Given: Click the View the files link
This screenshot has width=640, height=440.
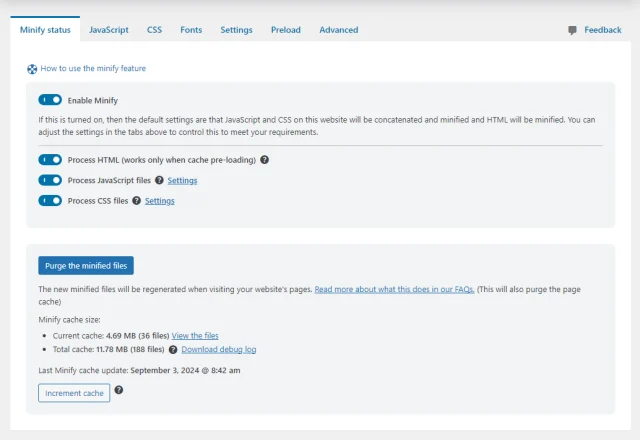Looking at the screenshot, I should (195, 336).
